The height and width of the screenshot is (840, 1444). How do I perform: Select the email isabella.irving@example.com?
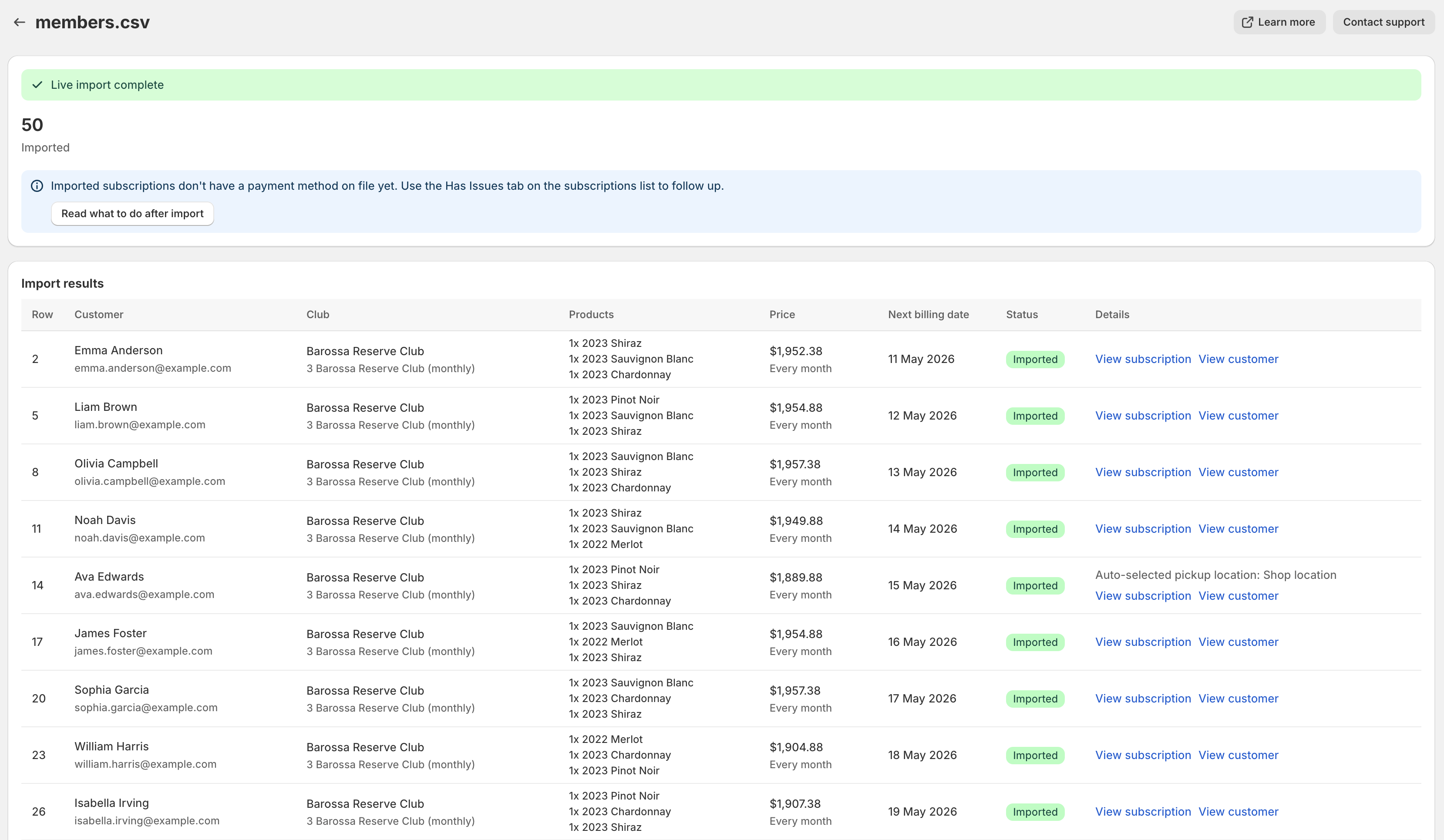[147, 821]
